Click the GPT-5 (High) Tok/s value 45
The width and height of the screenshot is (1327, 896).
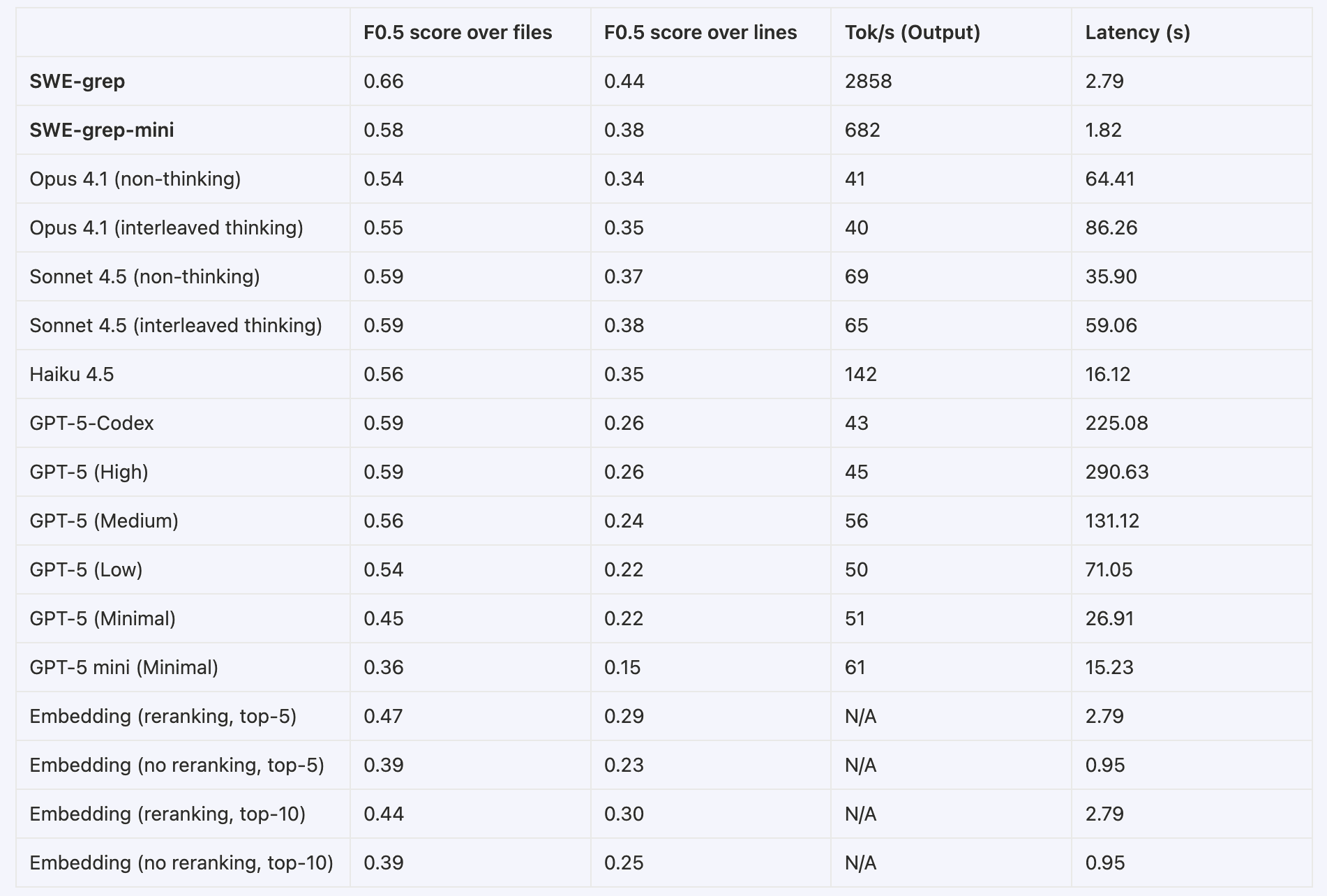[857, 472]
